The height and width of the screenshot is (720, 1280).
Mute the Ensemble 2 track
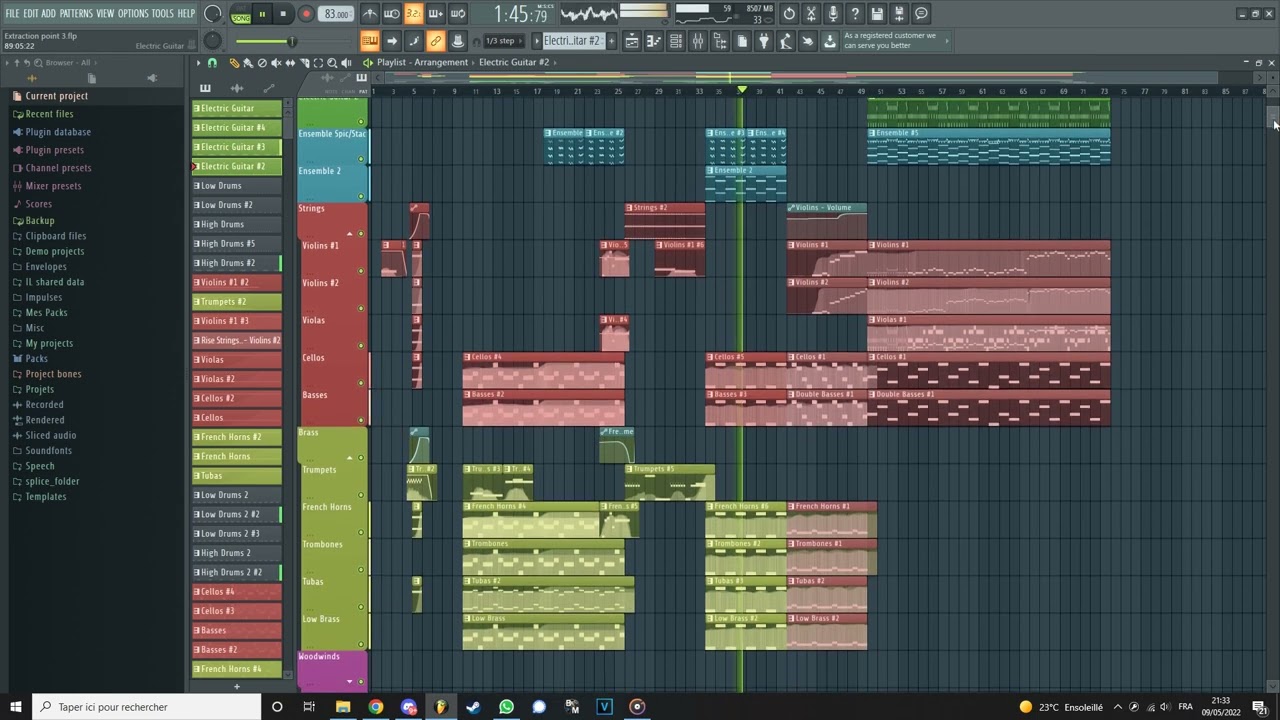(361, 196)
